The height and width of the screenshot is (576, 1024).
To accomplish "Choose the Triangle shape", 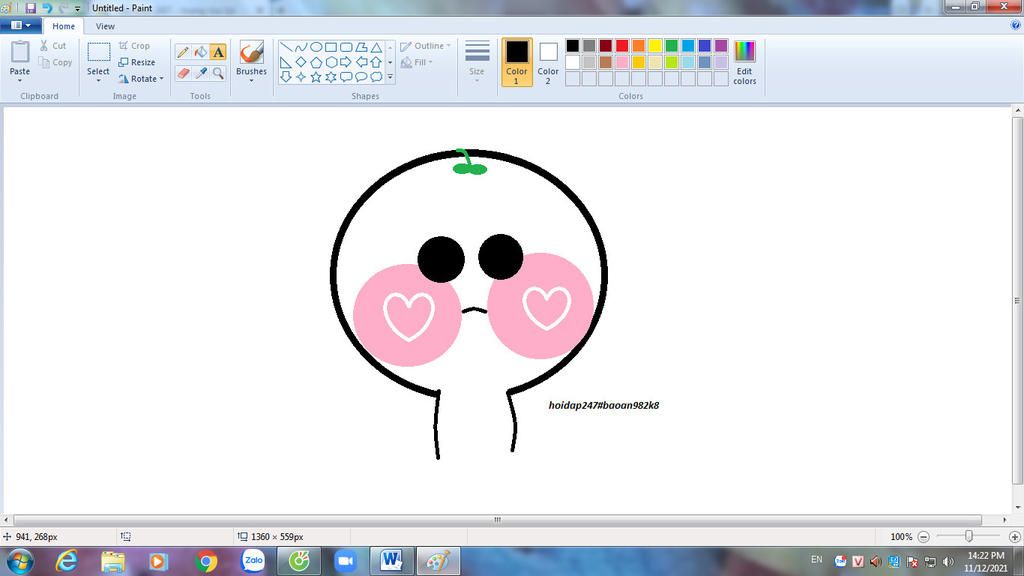I will pos(376,47).
